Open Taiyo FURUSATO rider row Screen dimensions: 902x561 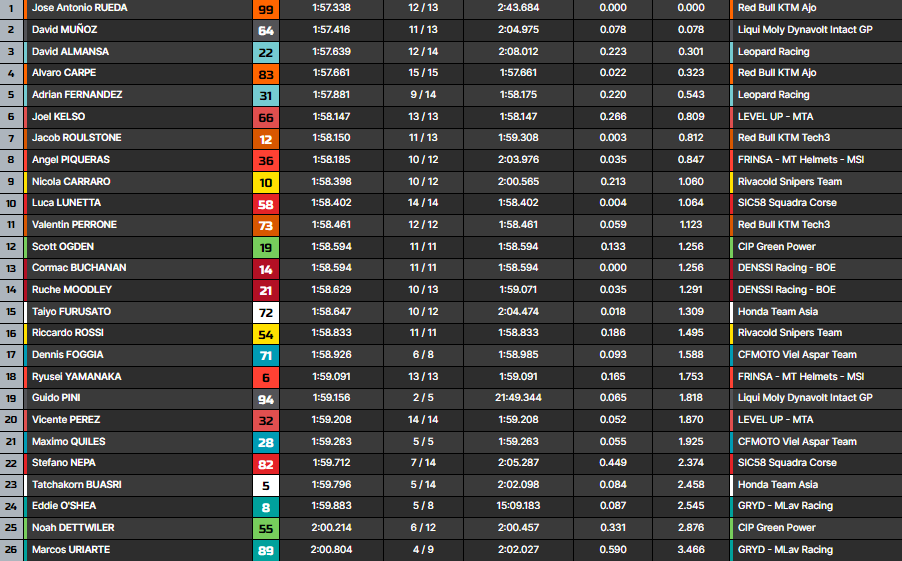pos(71,312)
